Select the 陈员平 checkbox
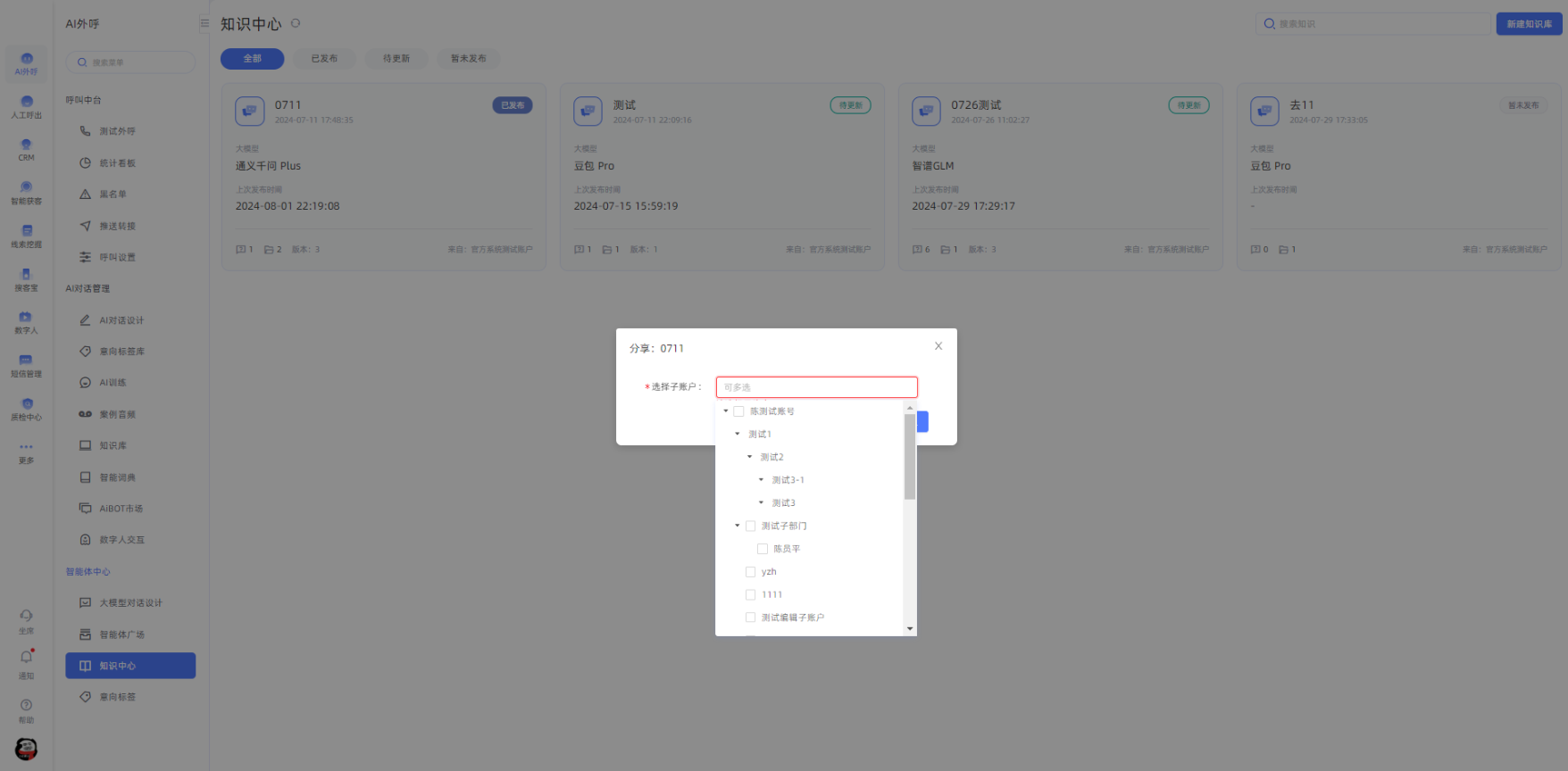Image resolution: width=1568 pixels, height=771 pixels. [763, 549]
